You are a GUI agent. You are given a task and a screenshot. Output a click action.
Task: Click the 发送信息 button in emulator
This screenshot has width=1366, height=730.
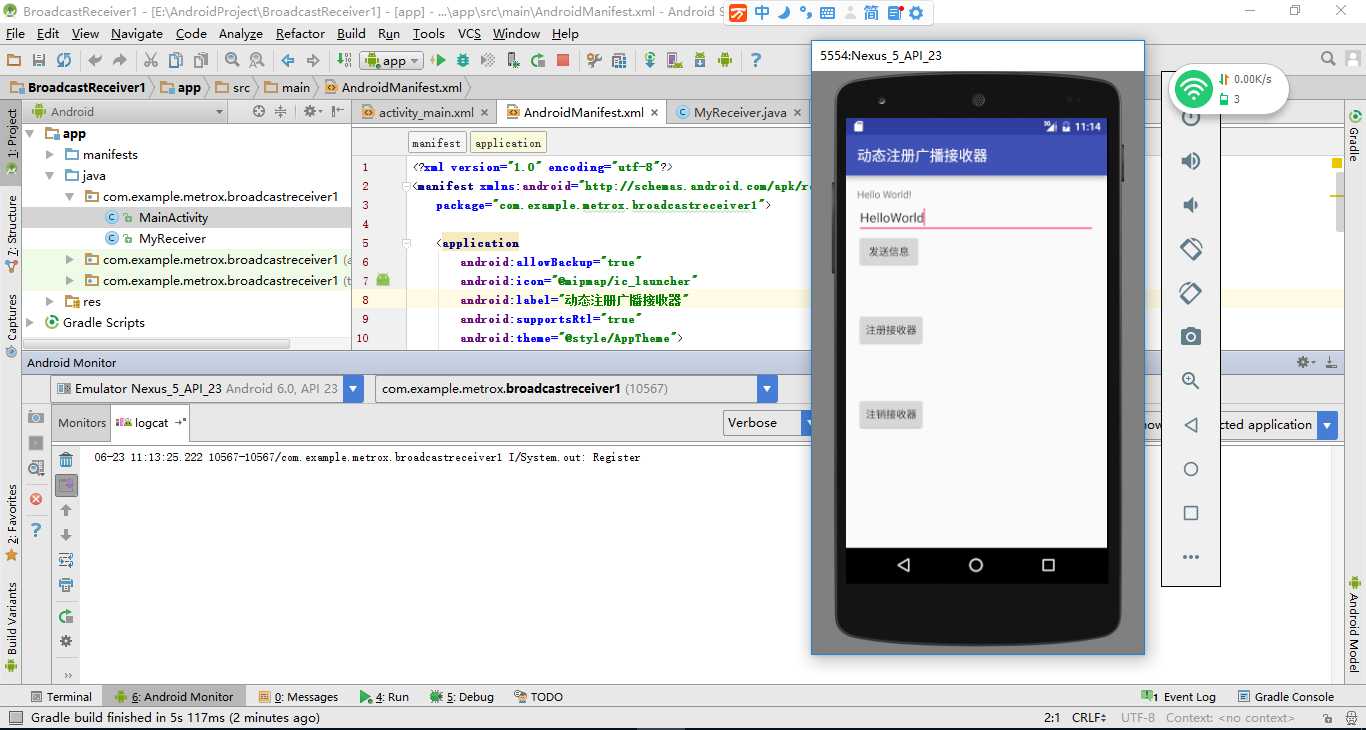point(888,252)
